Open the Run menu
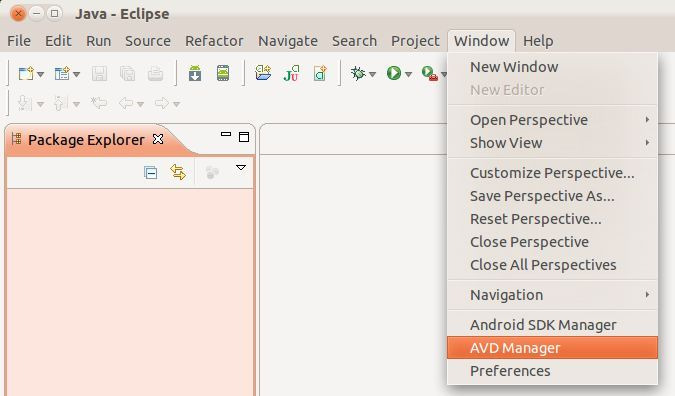 [99, 41]
